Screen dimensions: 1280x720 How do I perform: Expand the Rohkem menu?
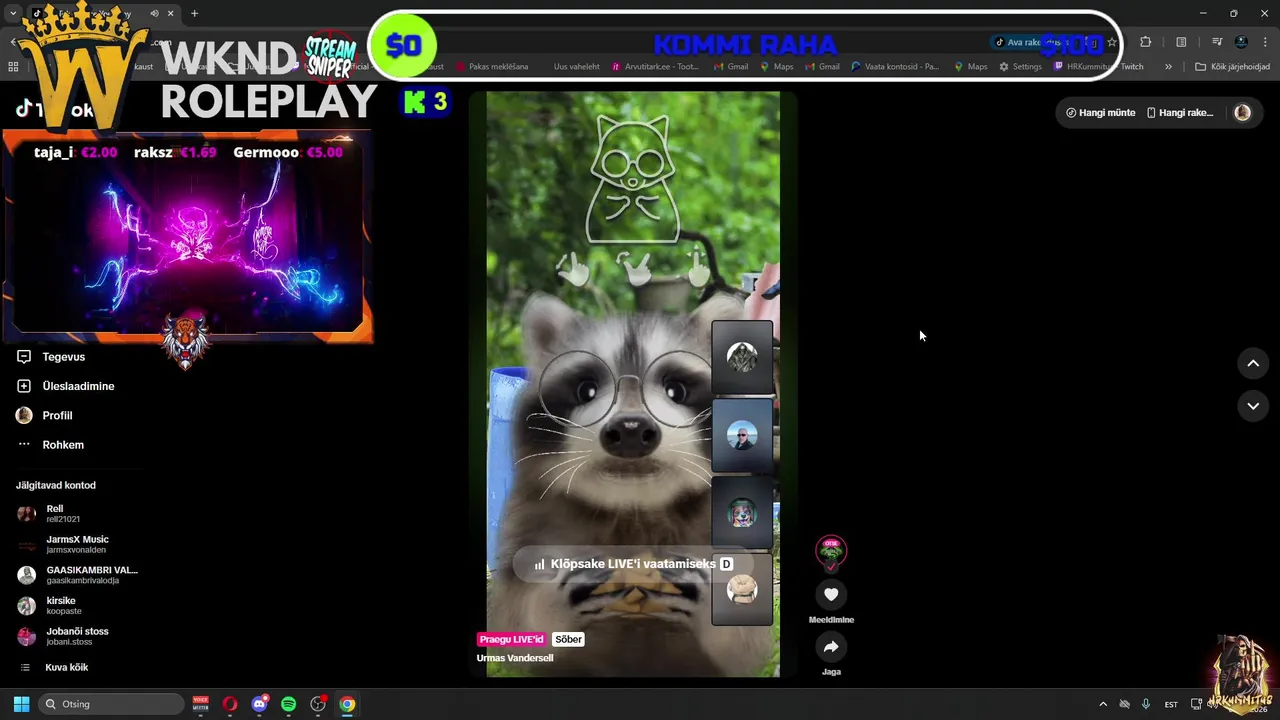pyautogui.click(x=50, y=444)
